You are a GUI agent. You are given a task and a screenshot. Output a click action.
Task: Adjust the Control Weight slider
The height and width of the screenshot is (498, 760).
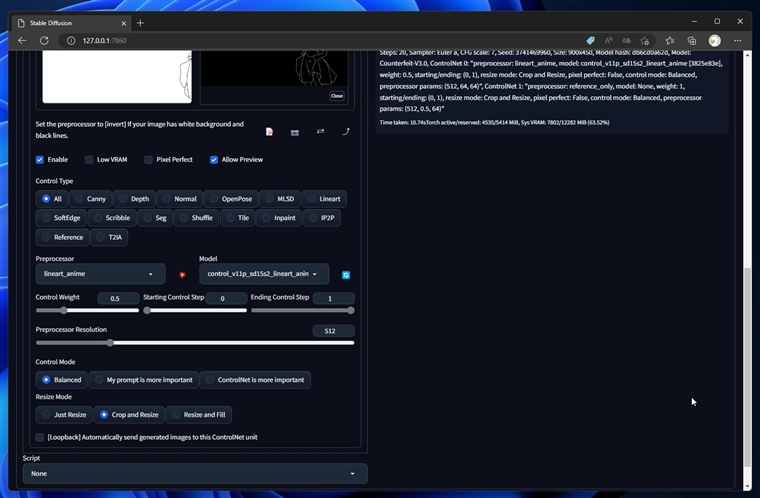click(x=87, y=310)
